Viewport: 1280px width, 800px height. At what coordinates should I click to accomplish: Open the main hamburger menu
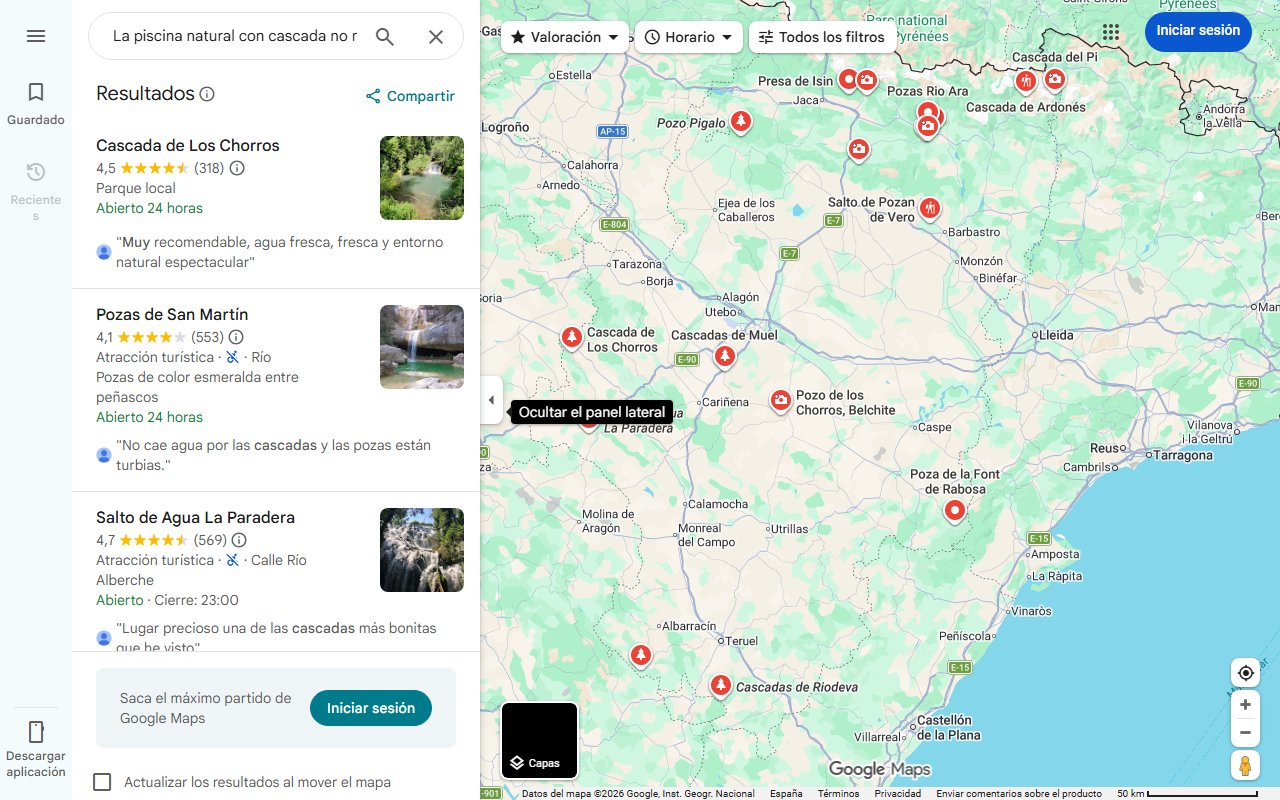click(x=35, y=35)
